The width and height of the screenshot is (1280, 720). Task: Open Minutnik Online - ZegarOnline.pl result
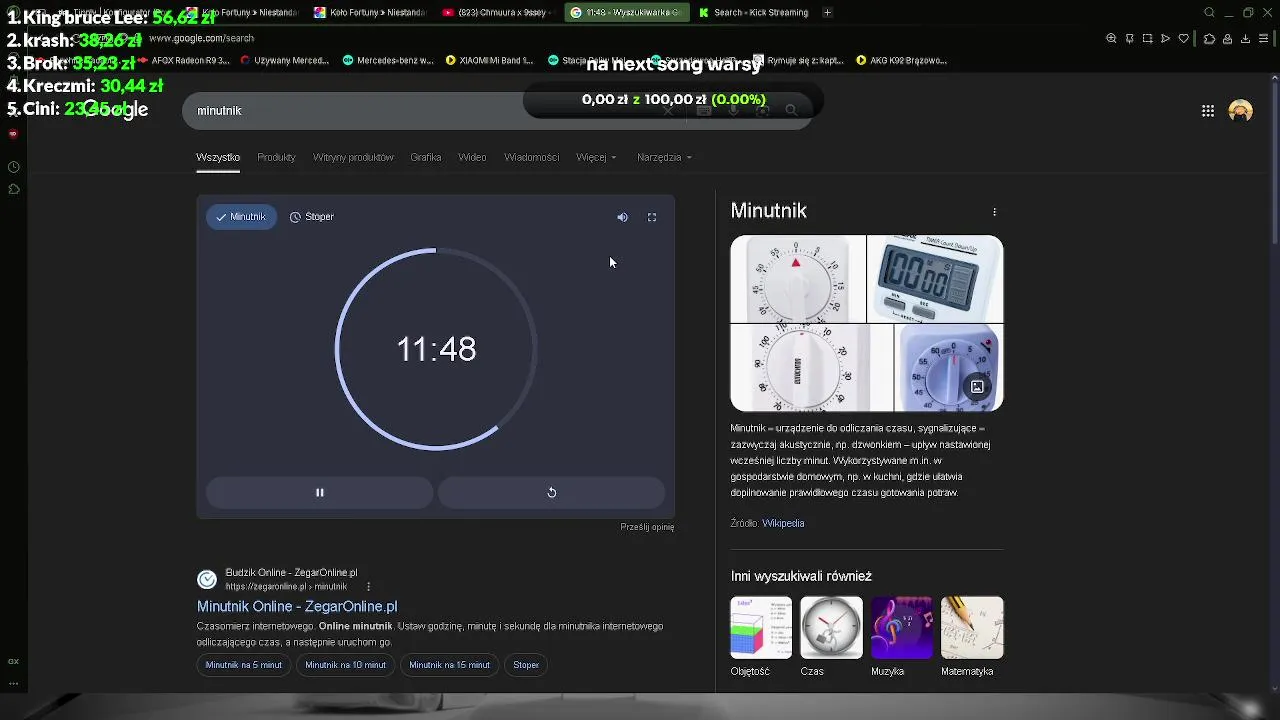coord(297,606)
